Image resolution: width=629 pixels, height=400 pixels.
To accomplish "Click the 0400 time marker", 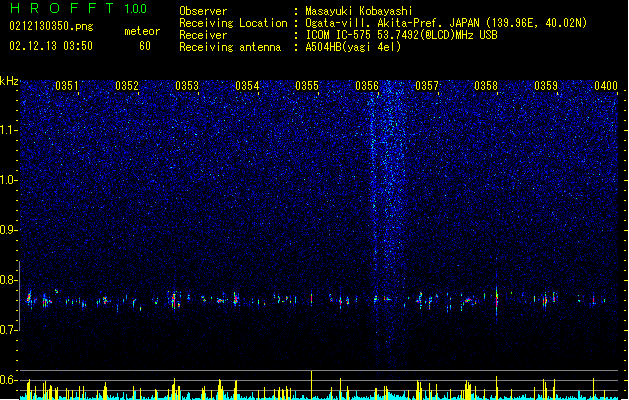I will click(x=606, y=86).
